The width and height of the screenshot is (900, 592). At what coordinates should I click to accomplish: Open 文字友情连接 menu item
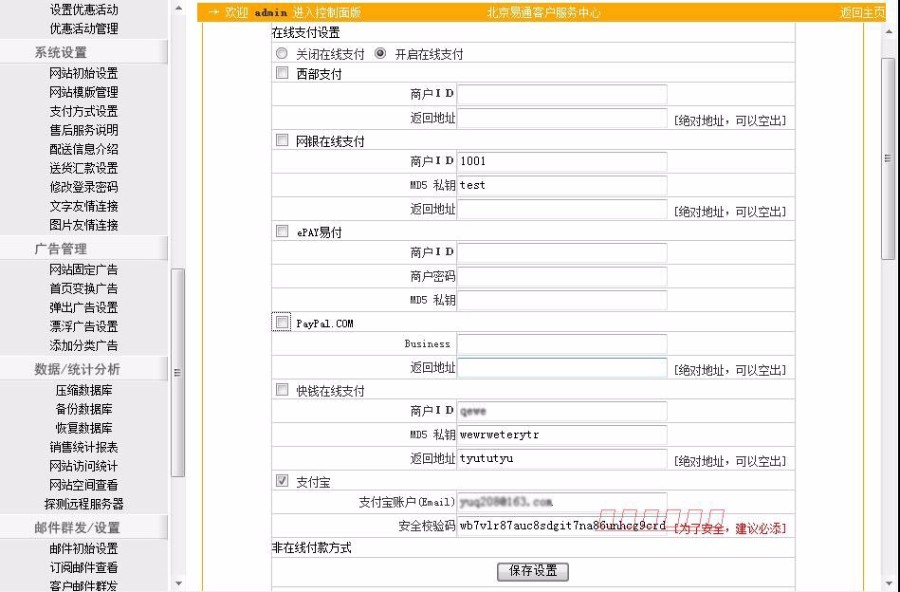pyautogui.click(x=84, y=206)
